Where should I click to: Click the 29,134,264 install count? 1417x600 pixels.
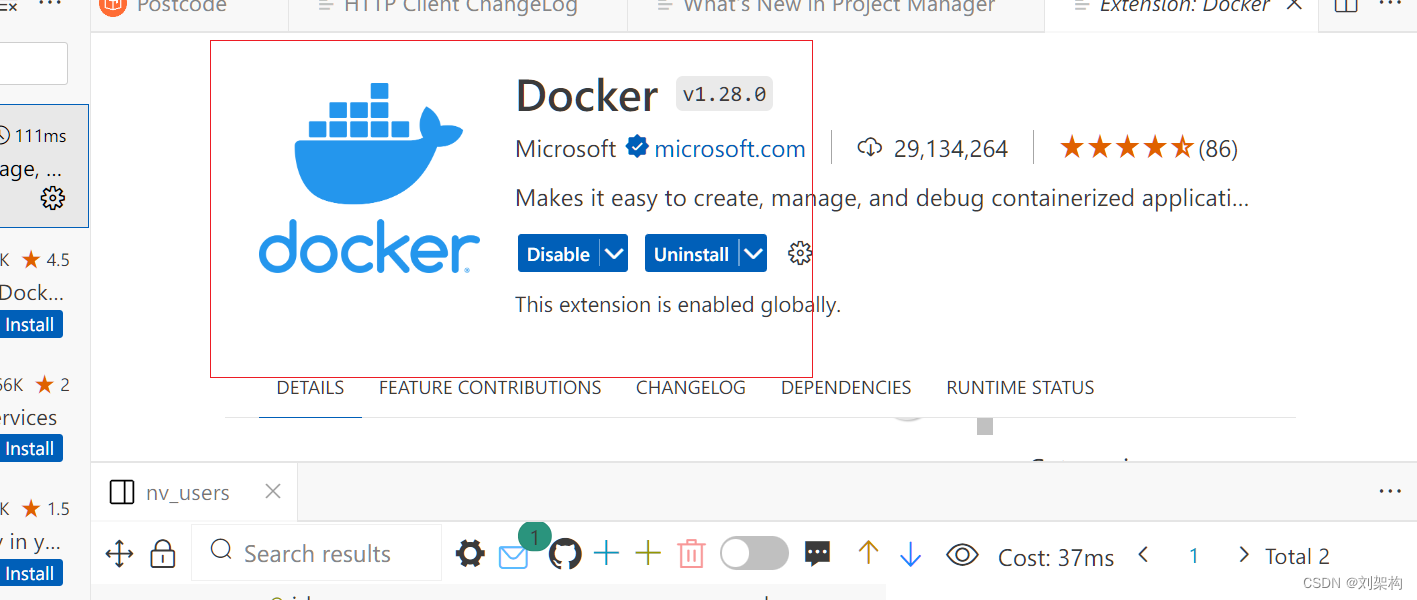(951, 149)
